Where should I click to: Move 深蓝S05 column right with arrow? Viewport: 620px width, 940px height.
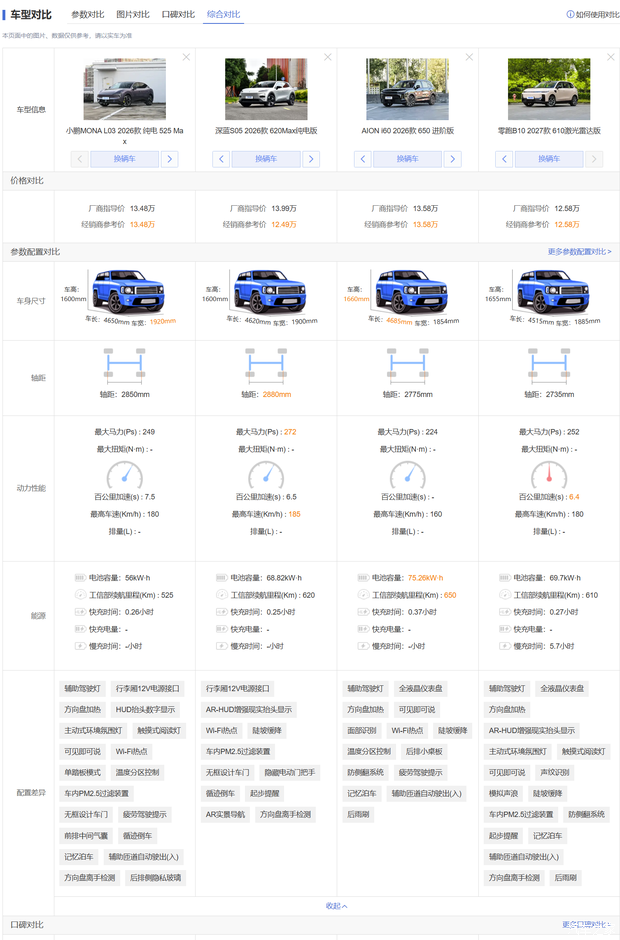[311, 159]
